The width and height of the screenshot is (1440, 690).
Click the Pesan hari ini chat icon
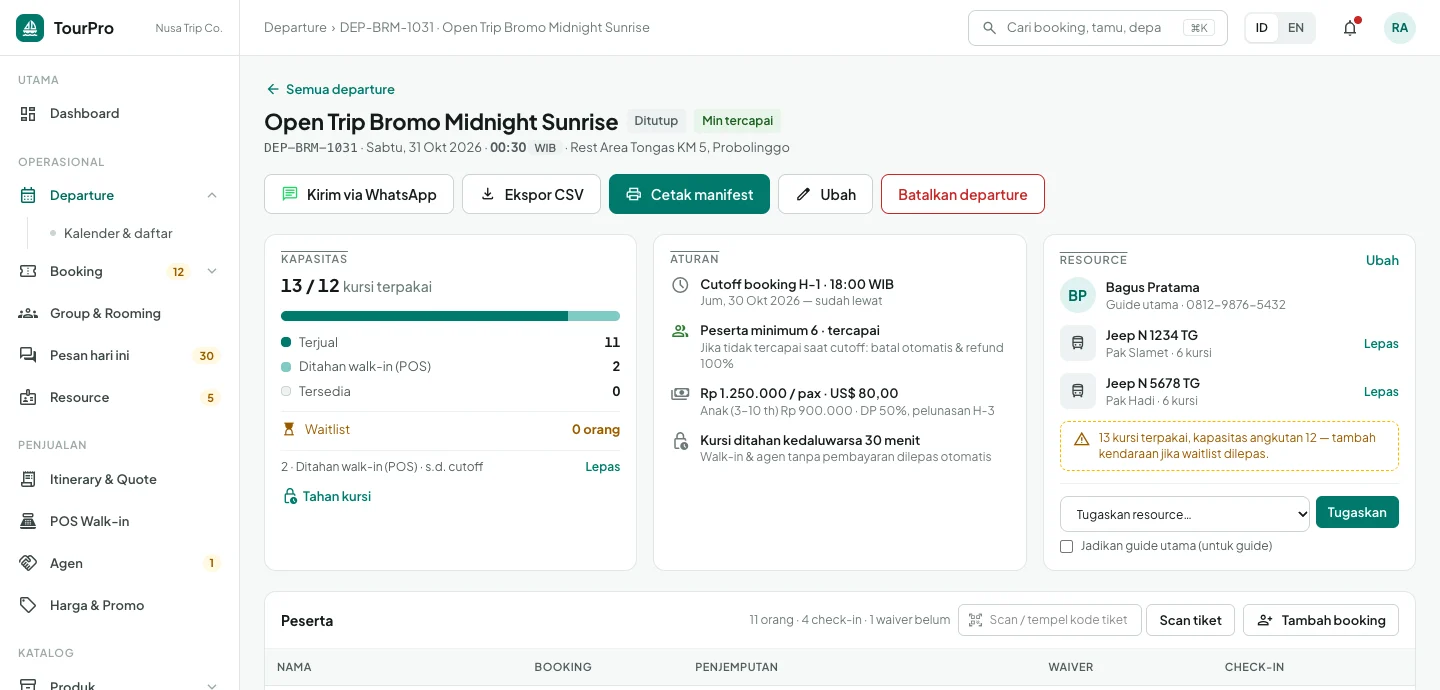28,356
